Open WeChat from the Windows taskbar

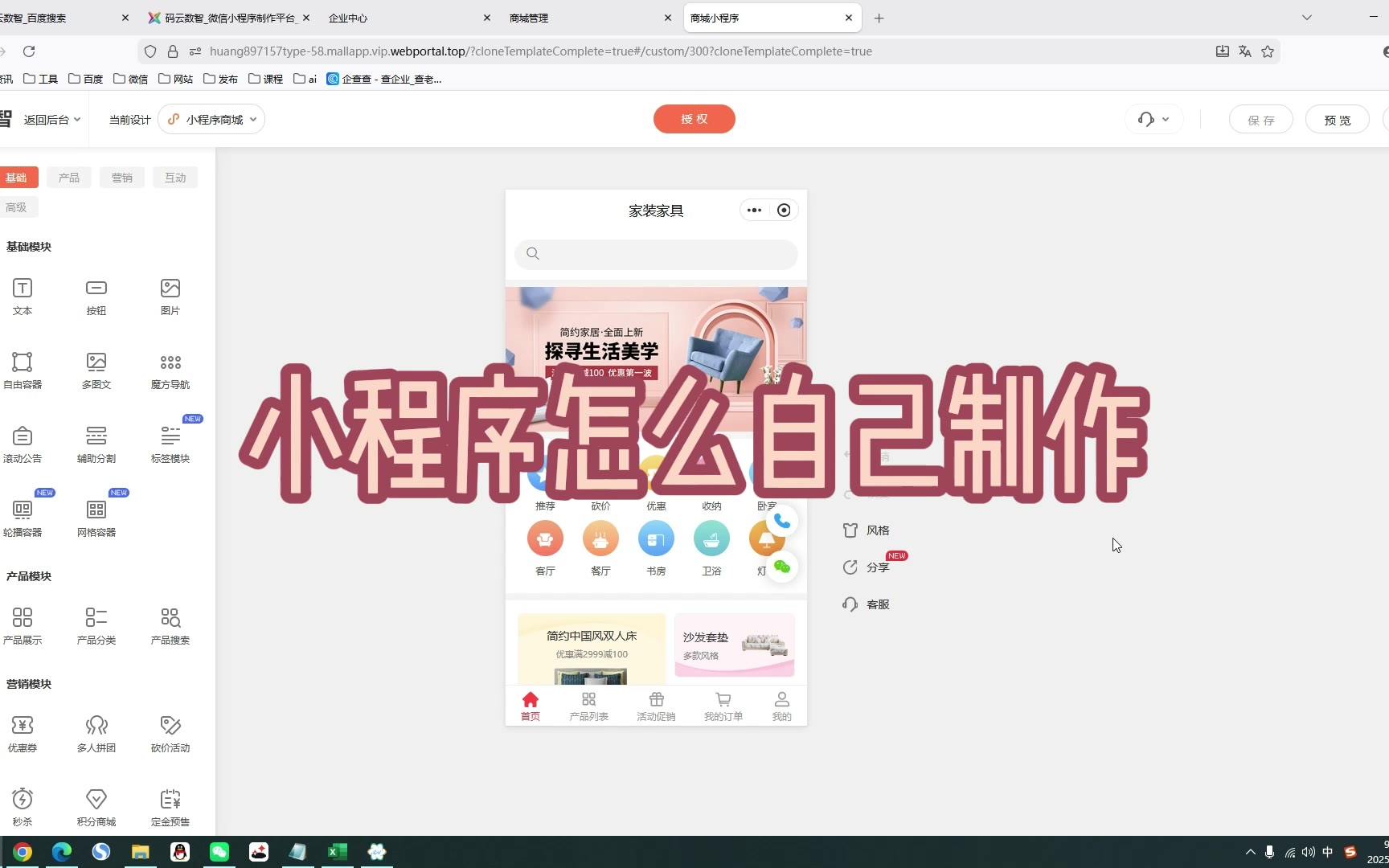point(219,852)
